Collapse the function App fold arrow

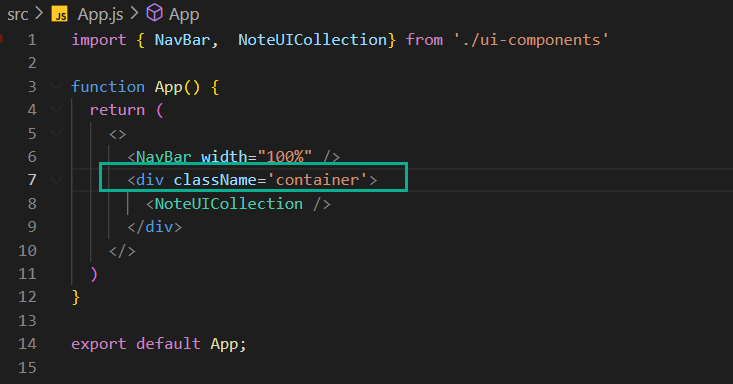57,87
